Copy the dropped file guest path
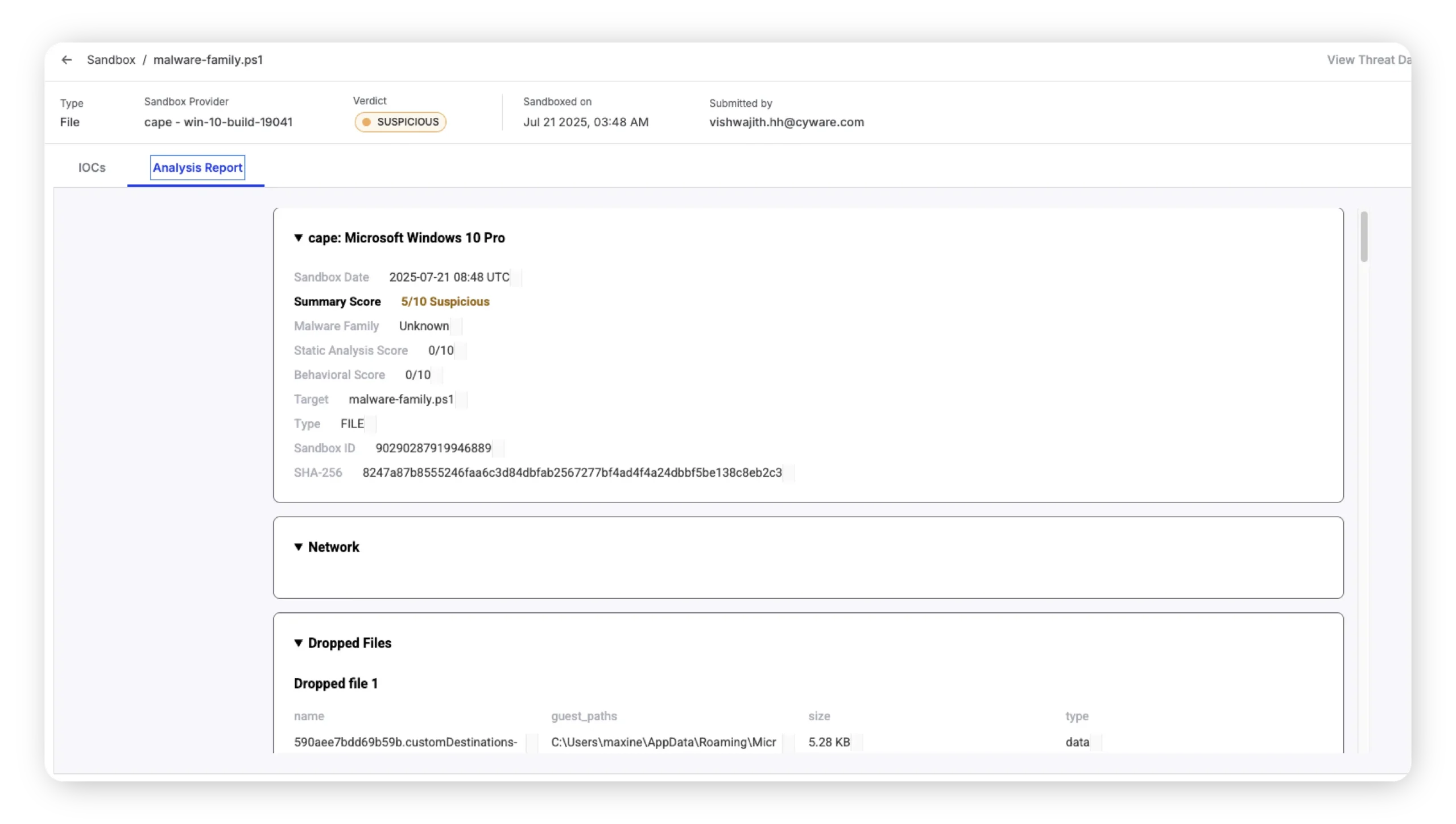Viewport: 1456px width, 824px height. click(x=788, y=742)
